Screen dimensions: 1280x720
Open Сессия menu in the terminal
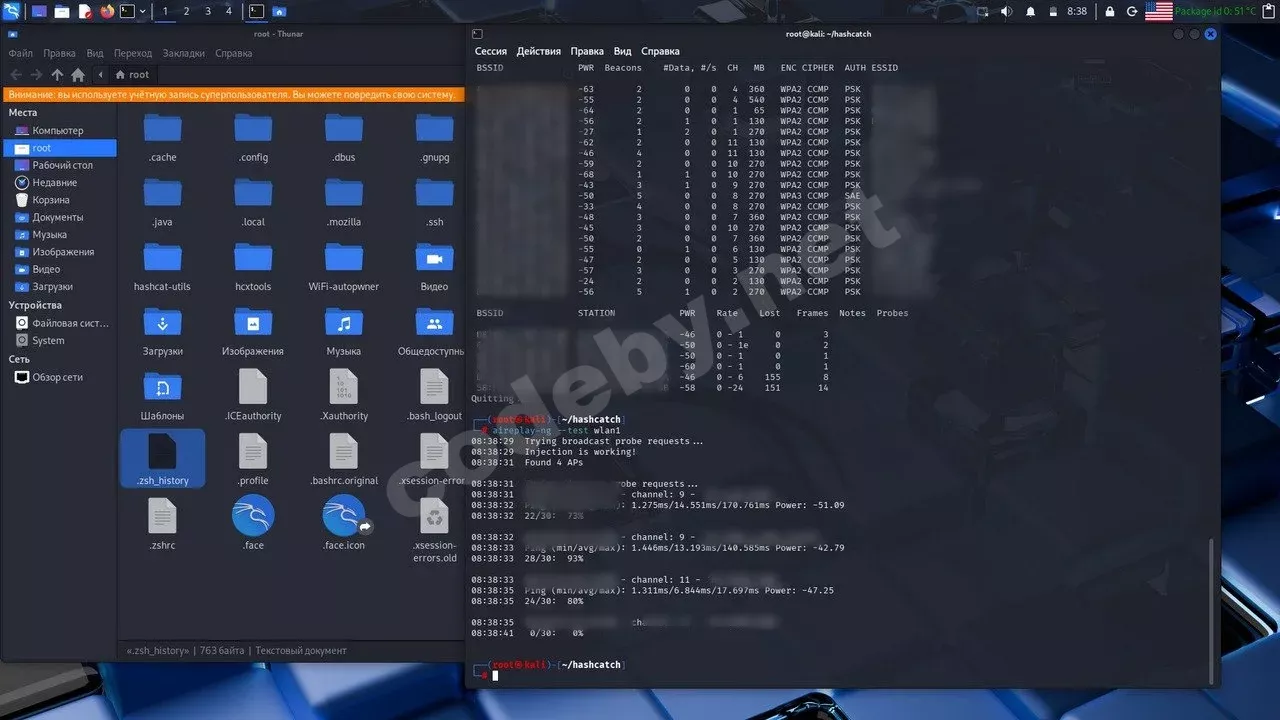[491, 51]
